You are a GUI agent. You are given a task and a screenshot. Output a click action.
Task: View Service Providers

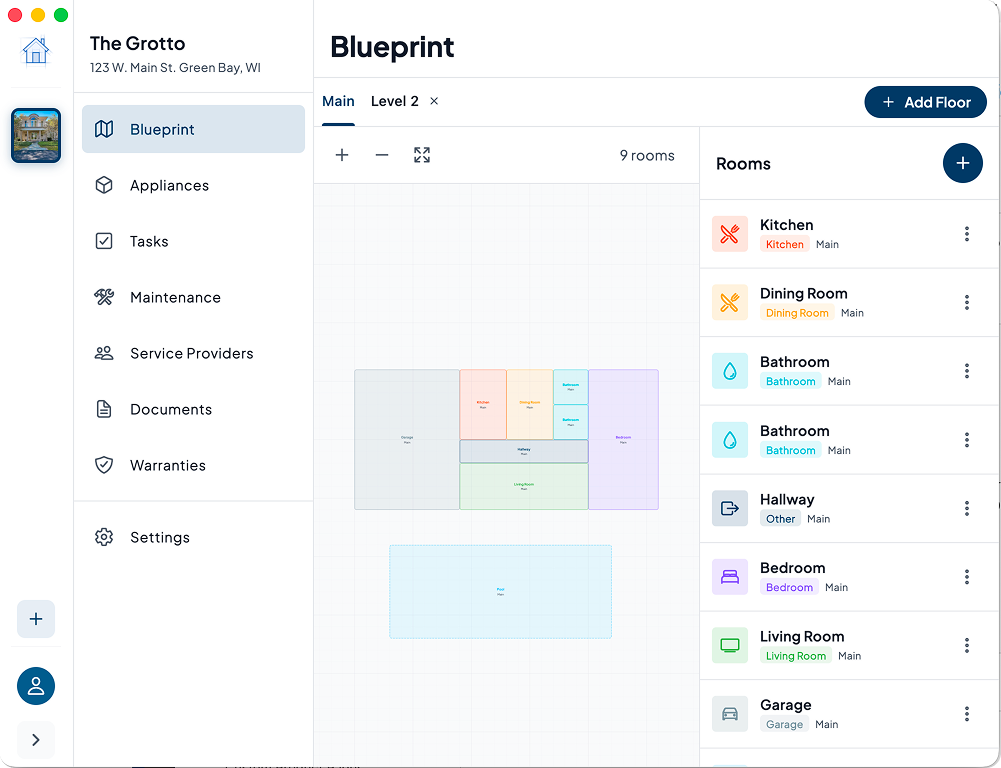click(189, 353)
